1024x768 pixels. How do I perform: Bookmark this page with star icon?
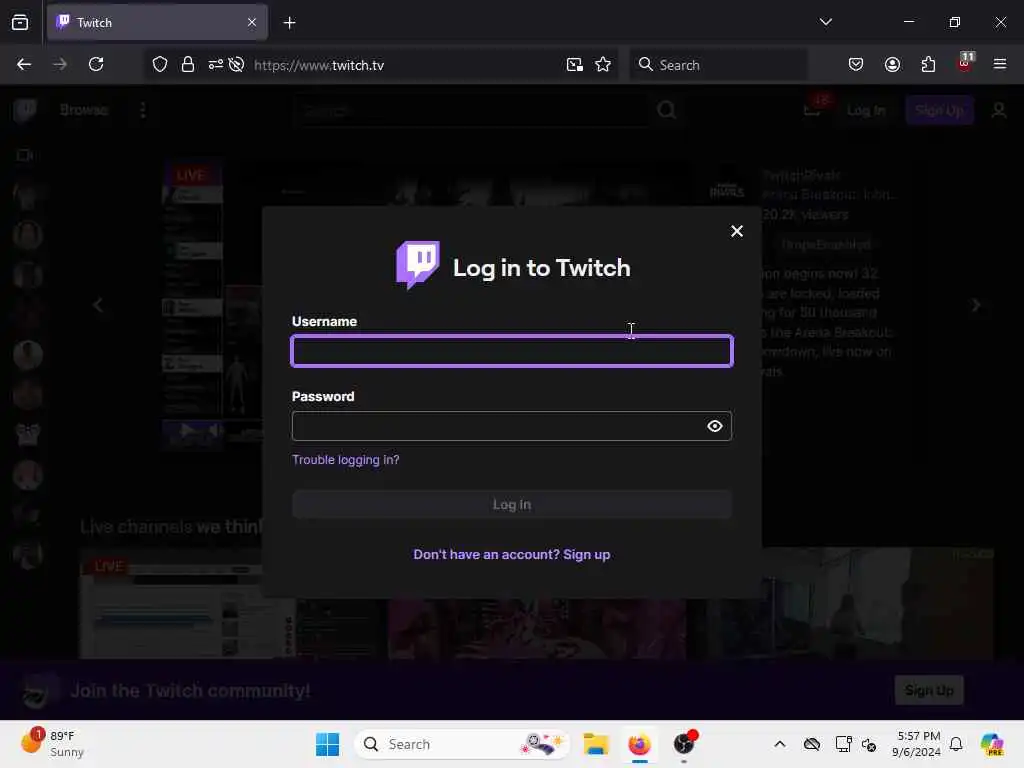pos(603,65)
